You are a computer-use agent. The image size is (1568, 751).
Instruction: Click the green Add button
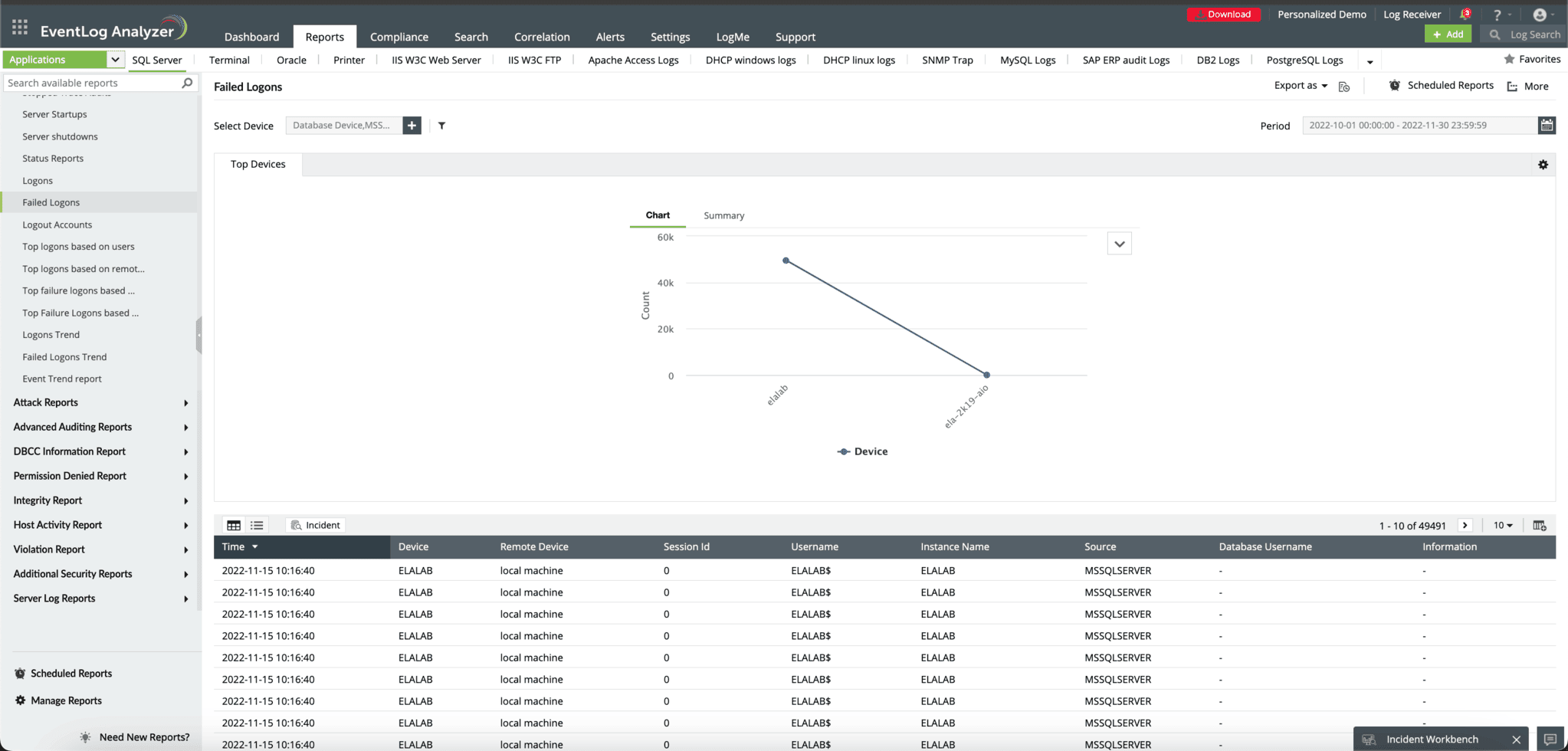coord(1448,34)
